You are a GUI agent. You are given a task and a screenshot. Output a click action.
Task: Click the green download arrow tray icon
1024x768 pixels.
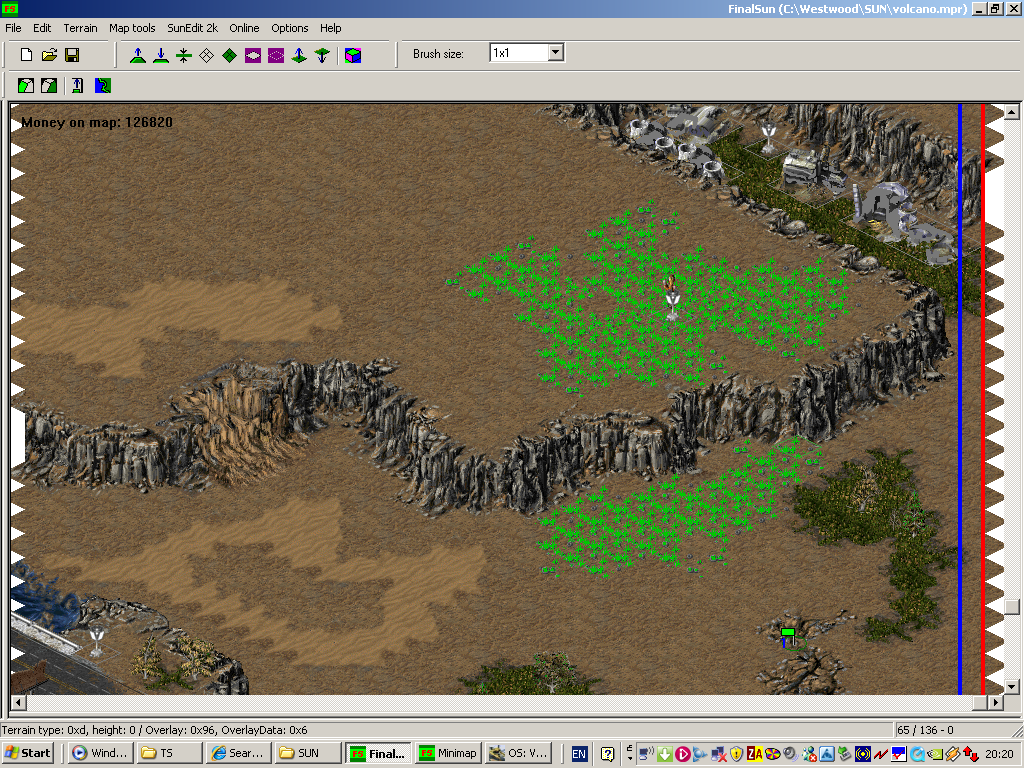click(x=665, y=754)
